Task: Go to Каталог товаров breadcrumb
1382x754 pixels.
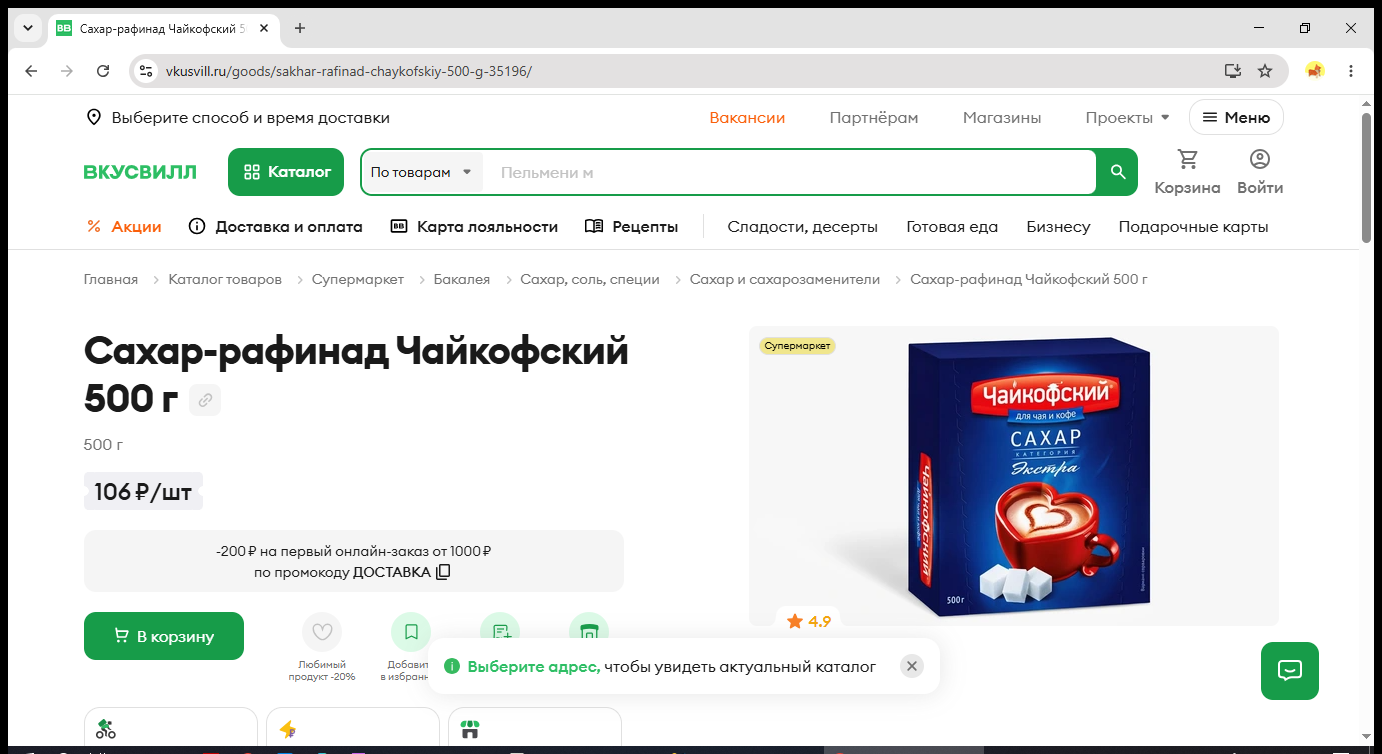Action: [225, 279]
